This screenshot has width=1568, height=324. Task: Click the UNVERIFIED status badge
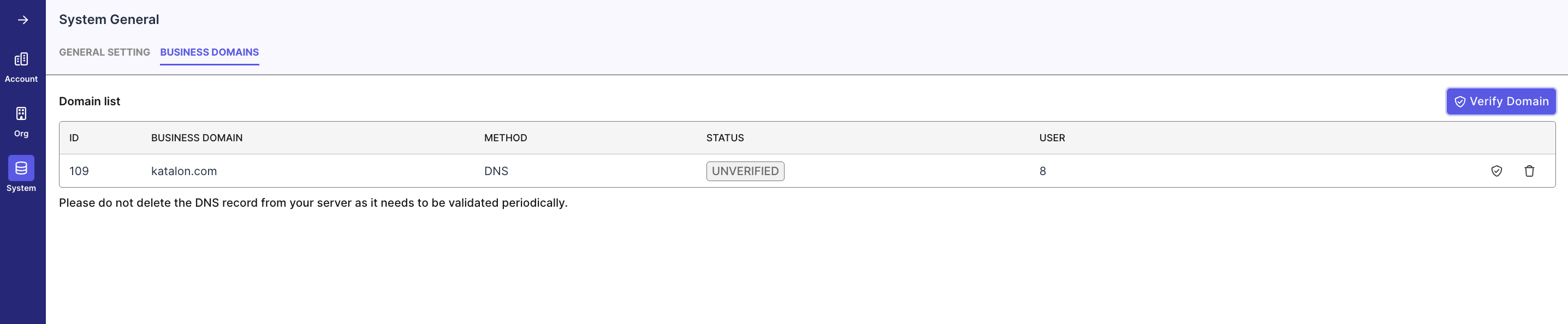click(x=745, y=171)
